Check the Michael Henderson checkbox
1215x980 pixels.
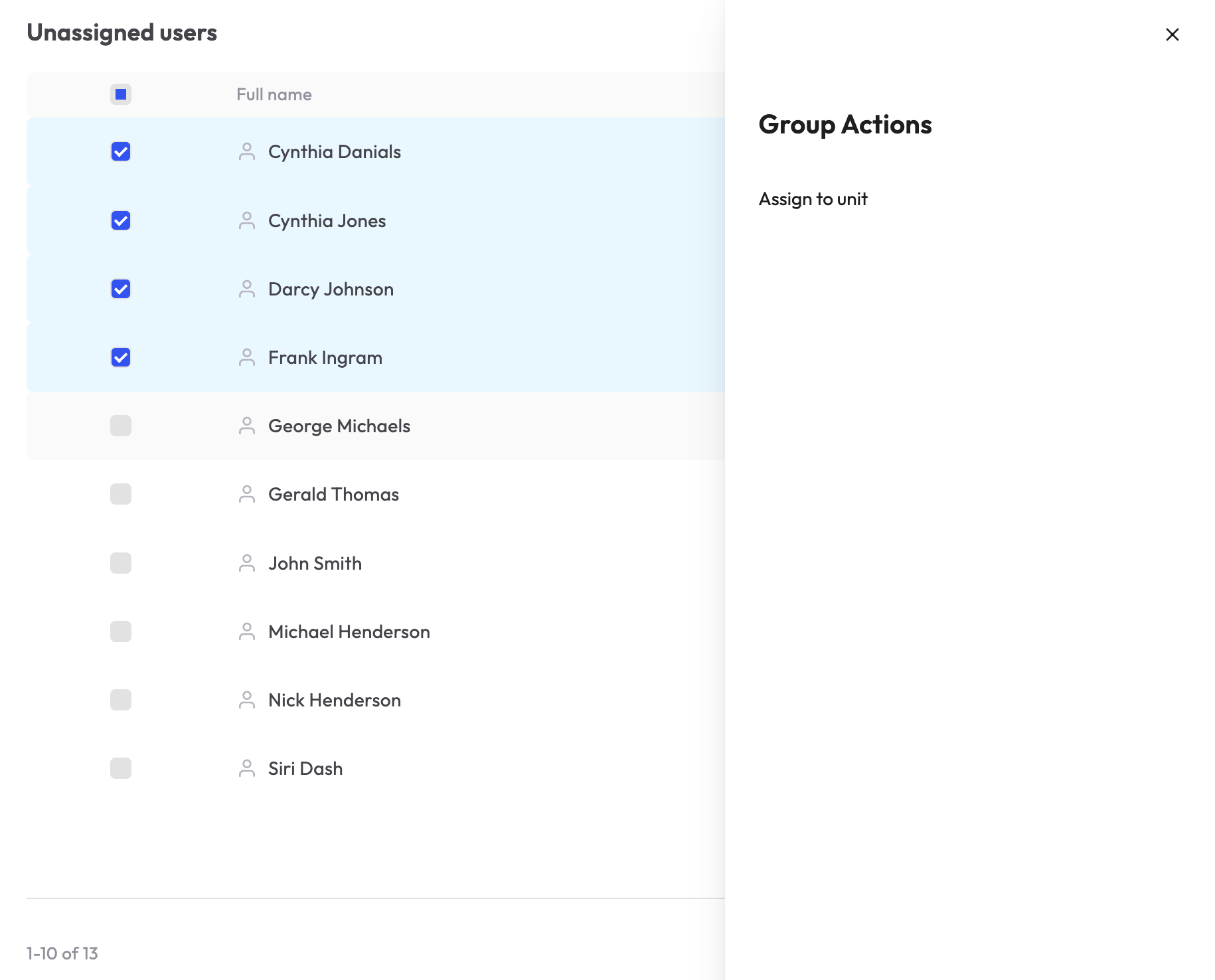point(121,631)
